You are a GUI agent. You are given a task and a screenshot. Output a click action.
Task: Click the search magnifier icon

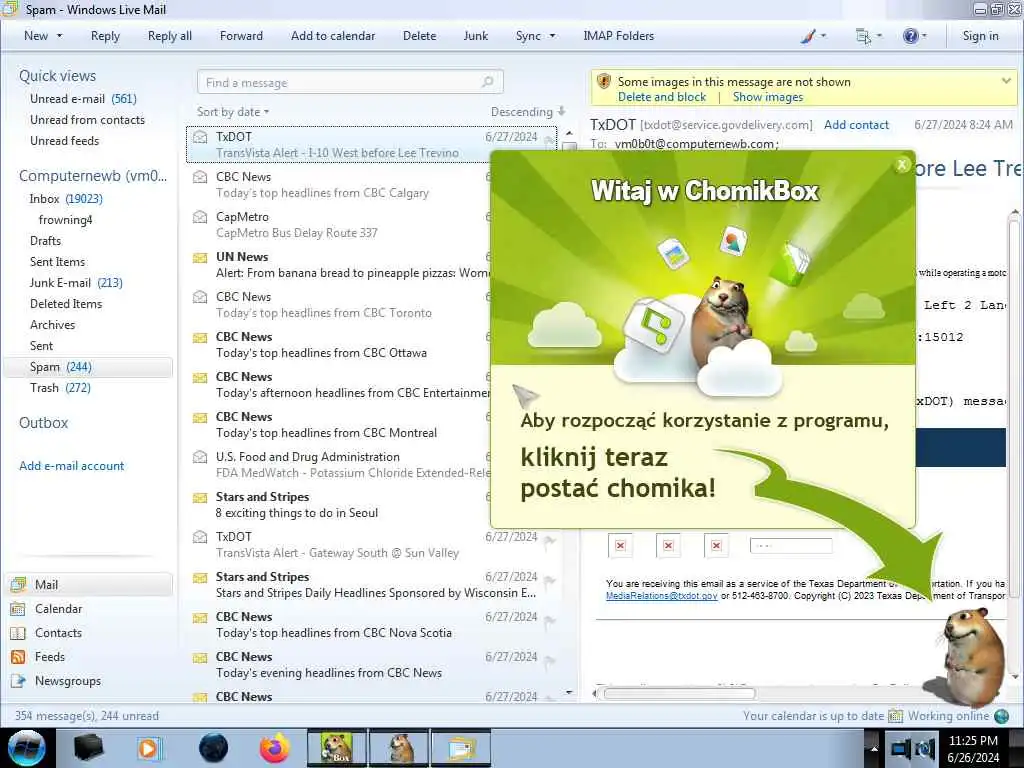(487, 82)
